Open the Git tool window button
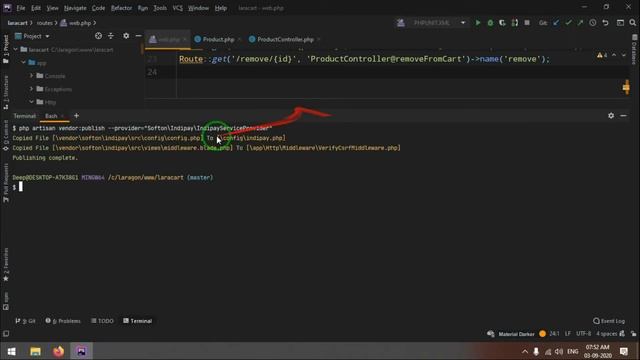 pos(25,321)
